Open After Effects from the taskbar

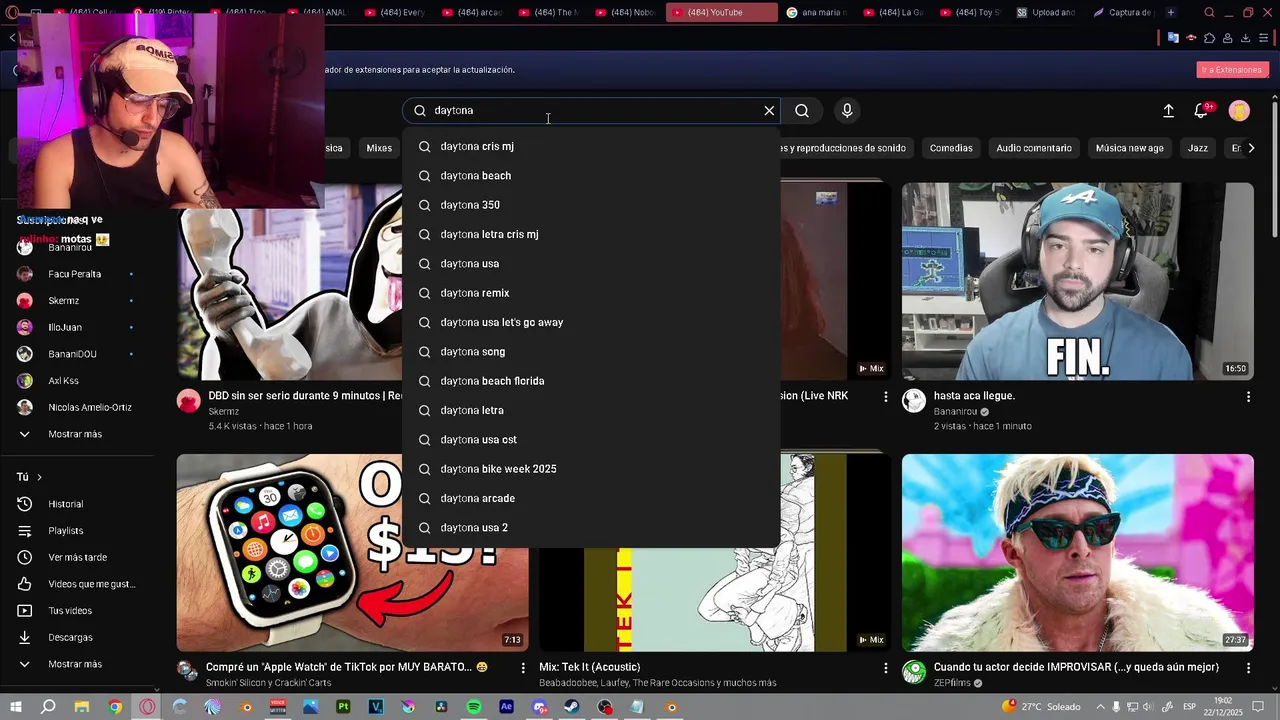coord(507,707)
